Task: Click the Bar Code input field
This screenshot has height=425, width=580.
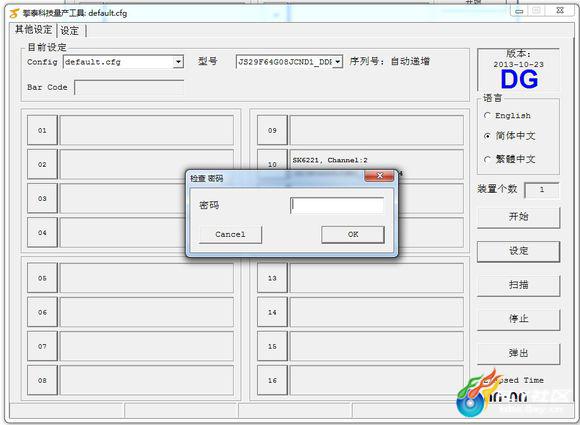Action: [x=129, y=88]
